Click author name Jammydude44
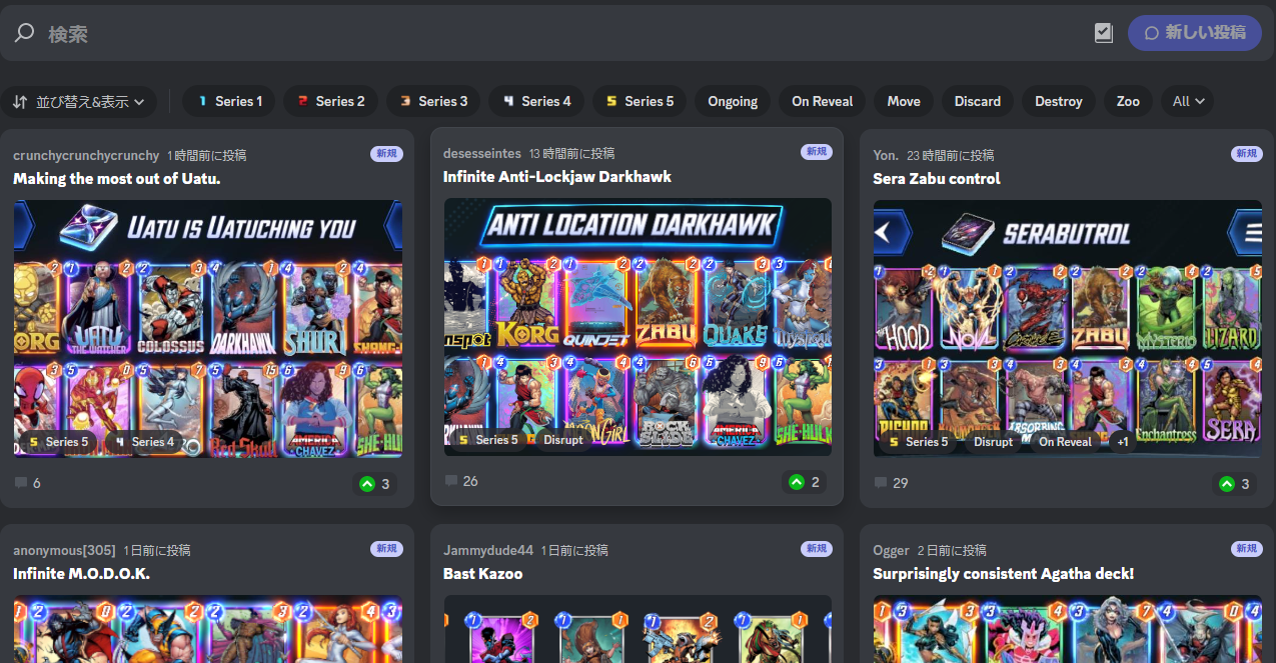Screen dimensions: 1276x663 (488, 550)
